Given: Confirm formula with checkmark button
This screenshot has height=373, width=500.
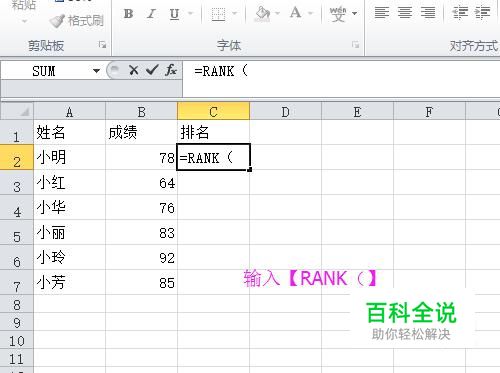Looking at the screenshot, I should coord(152,70).
